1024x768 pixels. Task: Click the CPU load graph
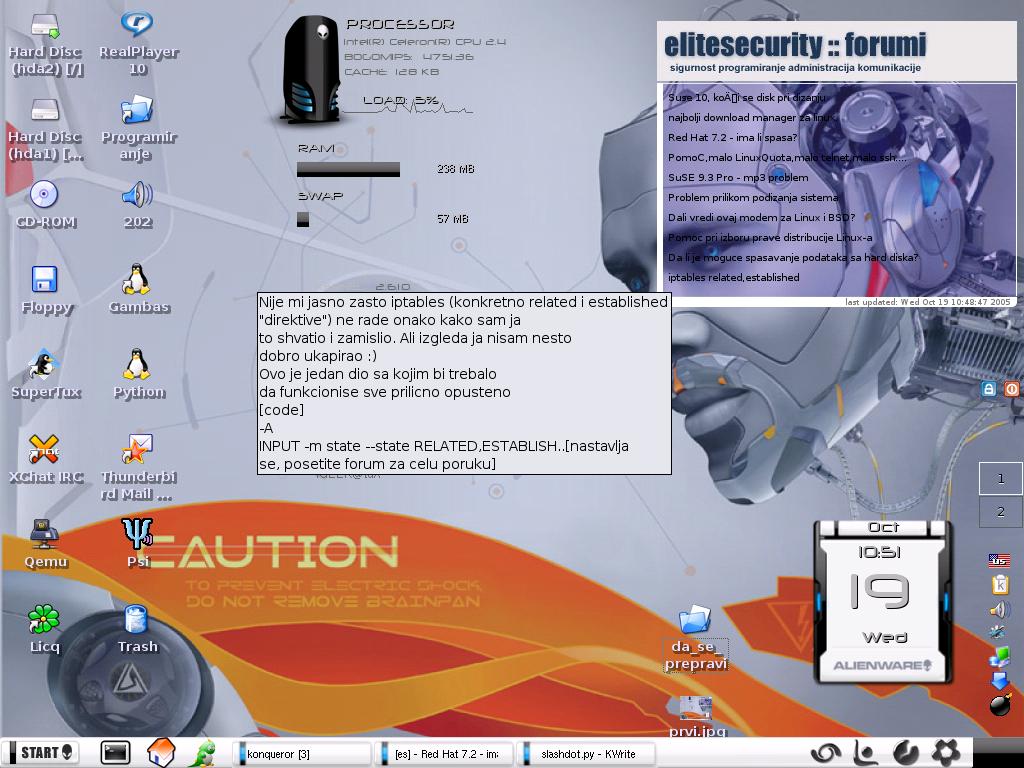click(408, 108)
